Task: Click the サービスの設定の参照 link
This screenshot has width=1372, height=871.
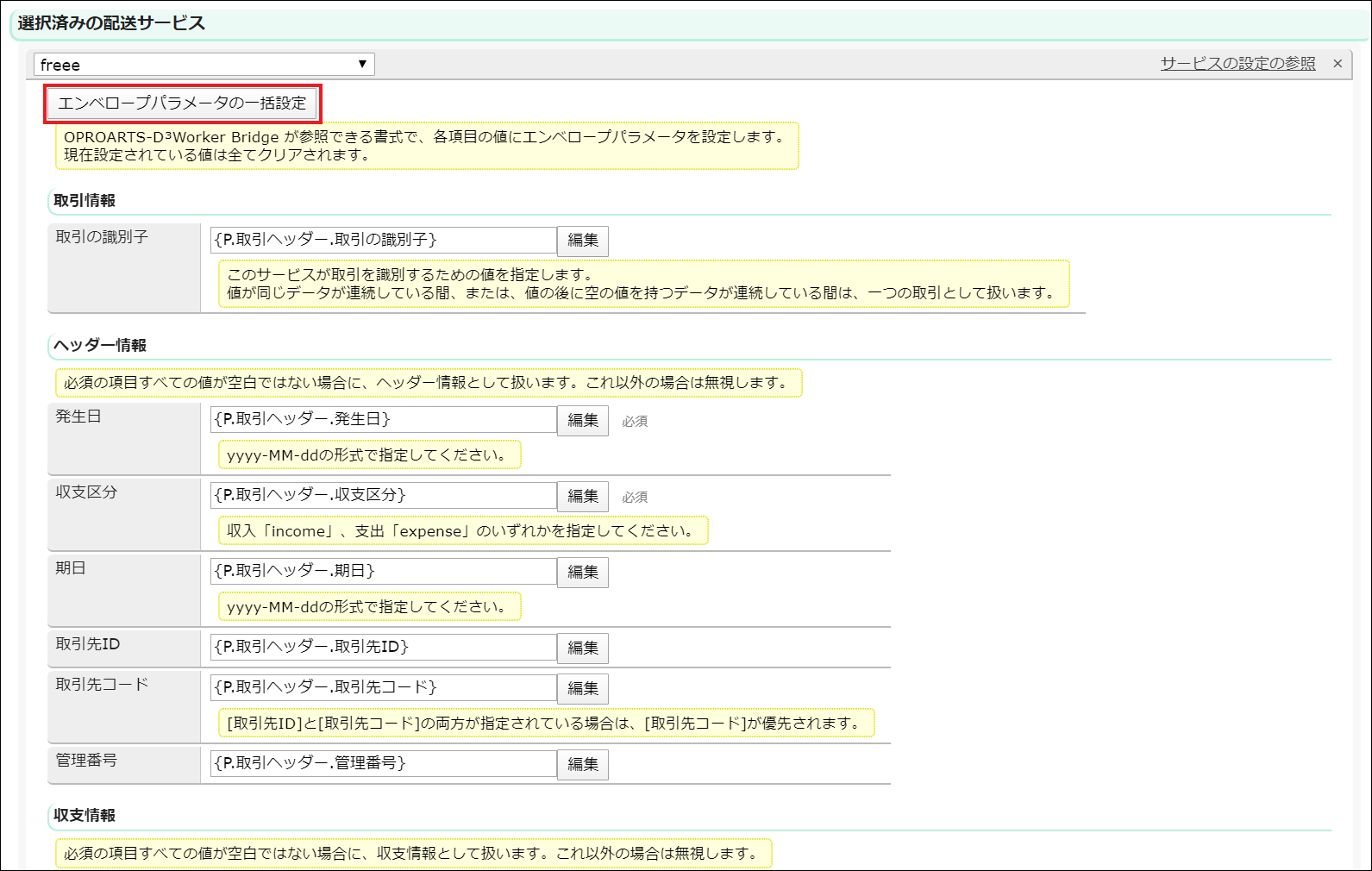Action: pos(1237,64)
